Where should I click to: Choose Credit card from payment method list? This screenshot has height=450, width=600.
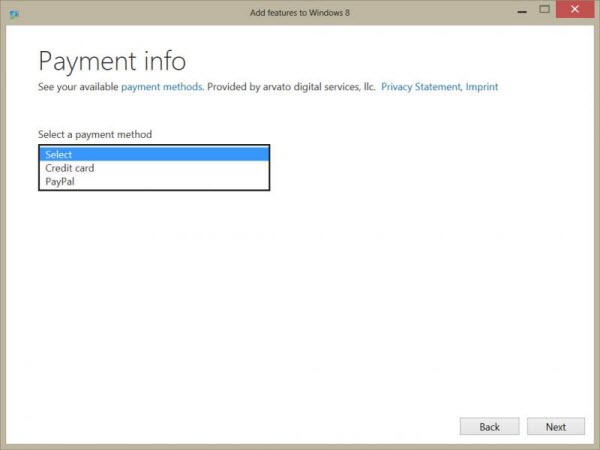click(x=154, y=168)
